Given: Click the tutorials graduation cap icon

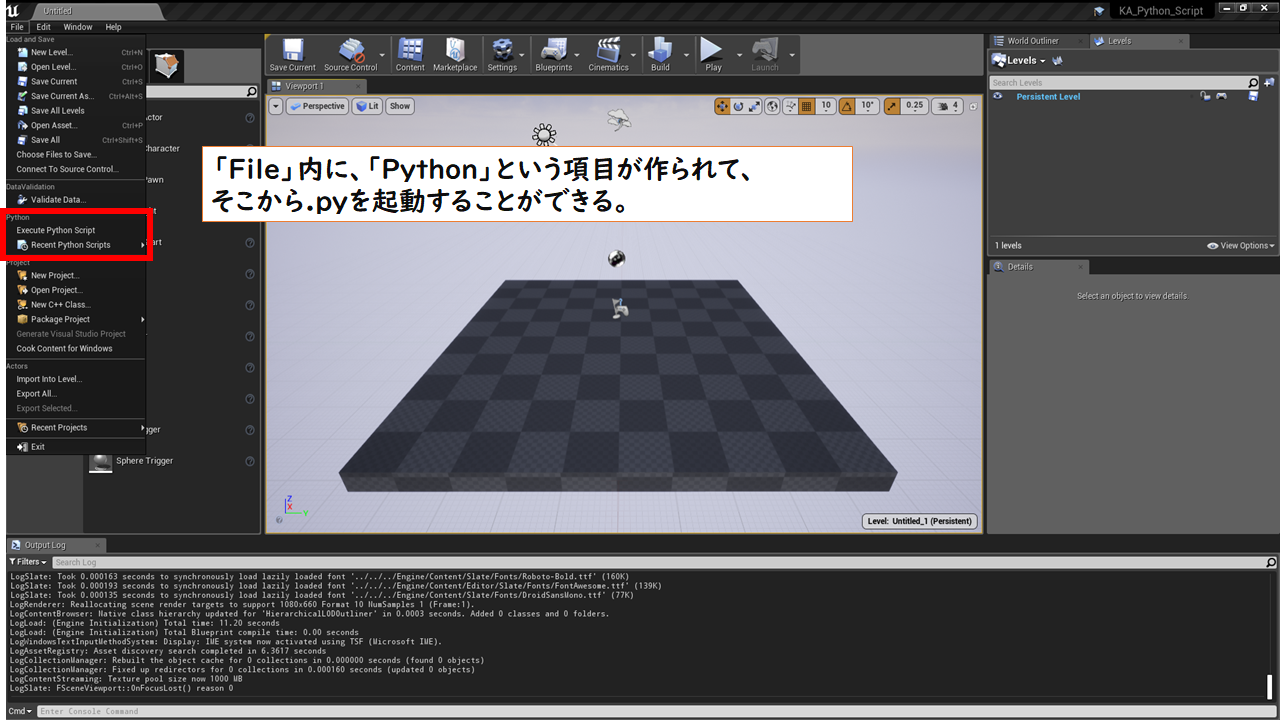Looking at the screenshot, I should (x=1100, y=11).
